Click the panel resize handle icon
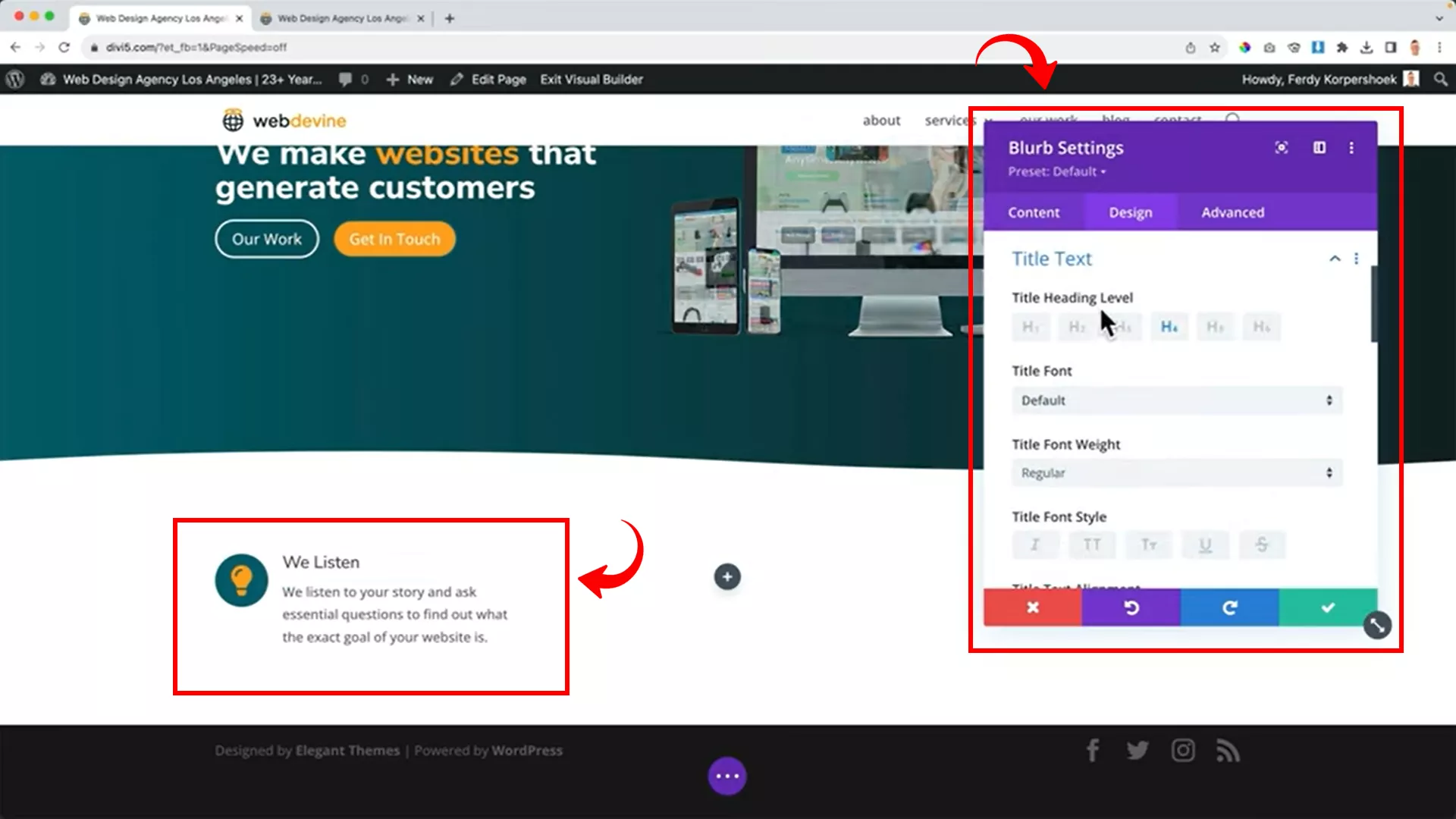Image resolution: width=1456 pixels, height=819 pixels. [x=1377, y=626]
